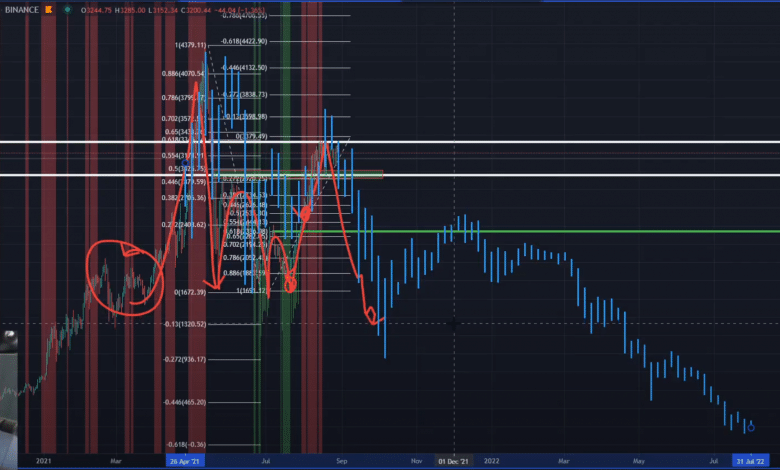The height and width of the screenshot is (470, 780).
Task: Select the Fibonacci label -0.272(3838.73)
Action: 244,94
